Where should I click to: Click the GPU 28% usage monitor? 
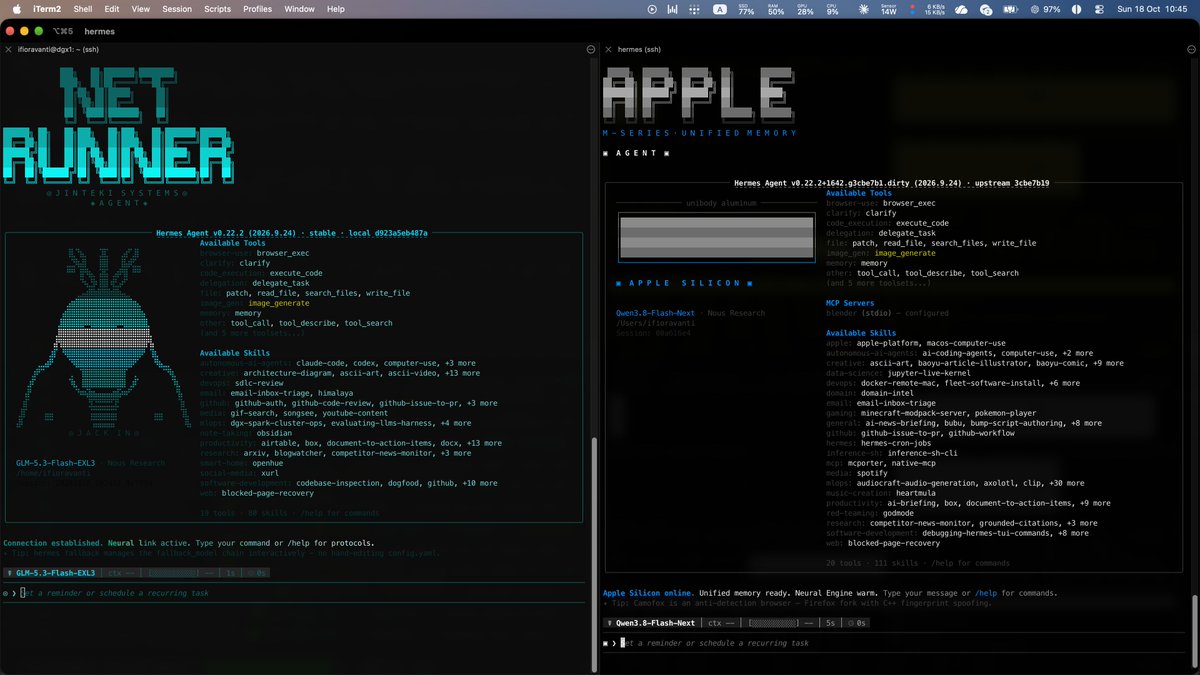(804, 9)
